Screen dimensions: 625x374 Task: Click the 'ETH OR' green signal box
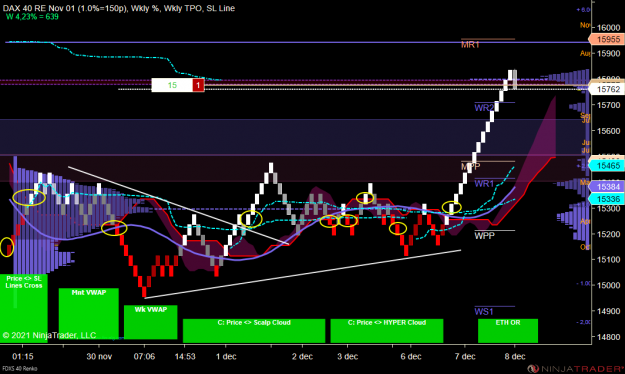point(508,331)
